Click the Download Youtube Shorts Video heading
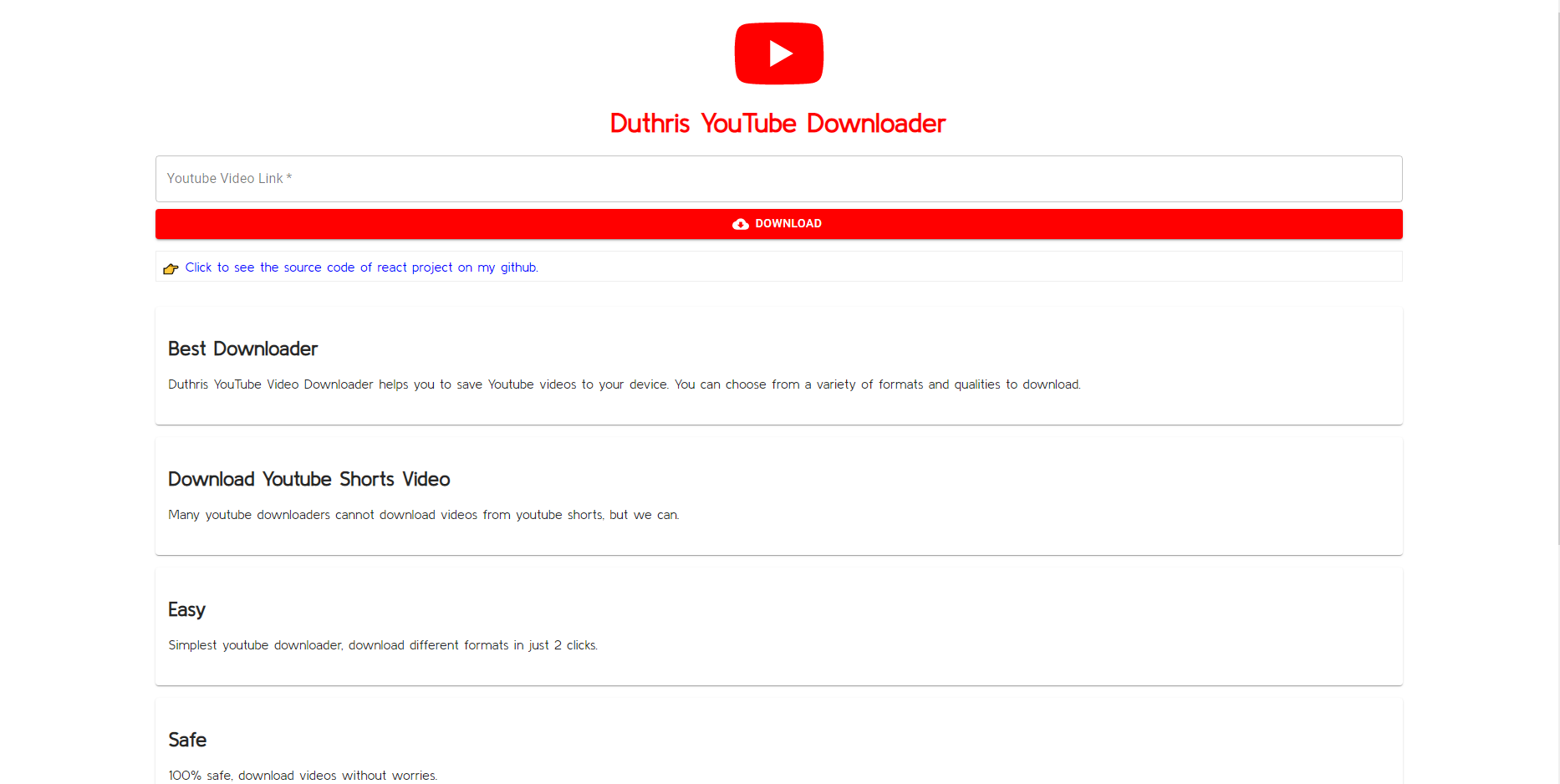 [x=308, y=479]
